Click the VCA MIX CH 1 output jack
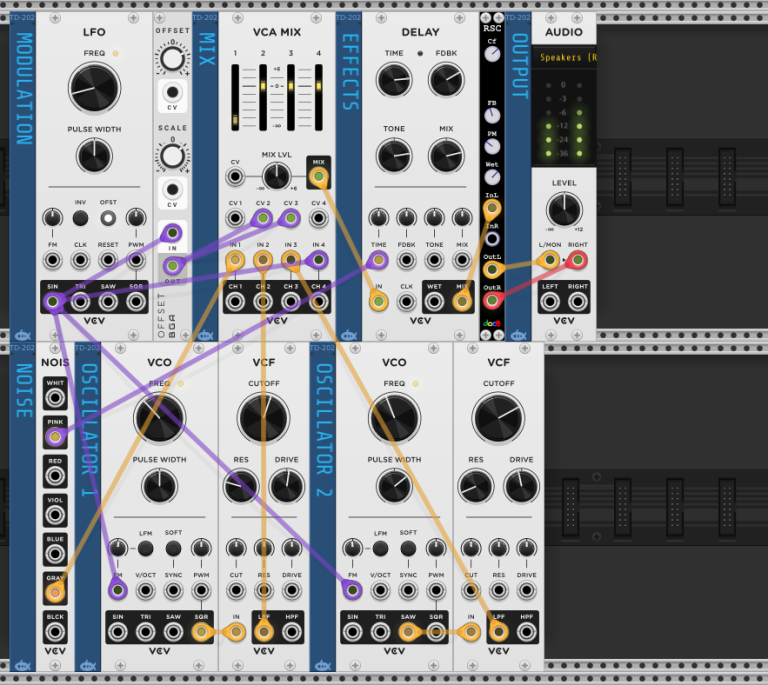The image size is (768, 685). pyautogui.click(x=235, y=302)
